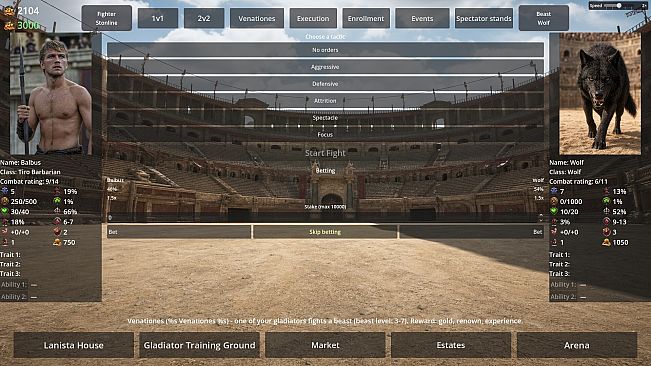Screen dimensions: 651x366
Task: Click text 'Combat rating: 9/14'
Action: click(x=29, y=182)
